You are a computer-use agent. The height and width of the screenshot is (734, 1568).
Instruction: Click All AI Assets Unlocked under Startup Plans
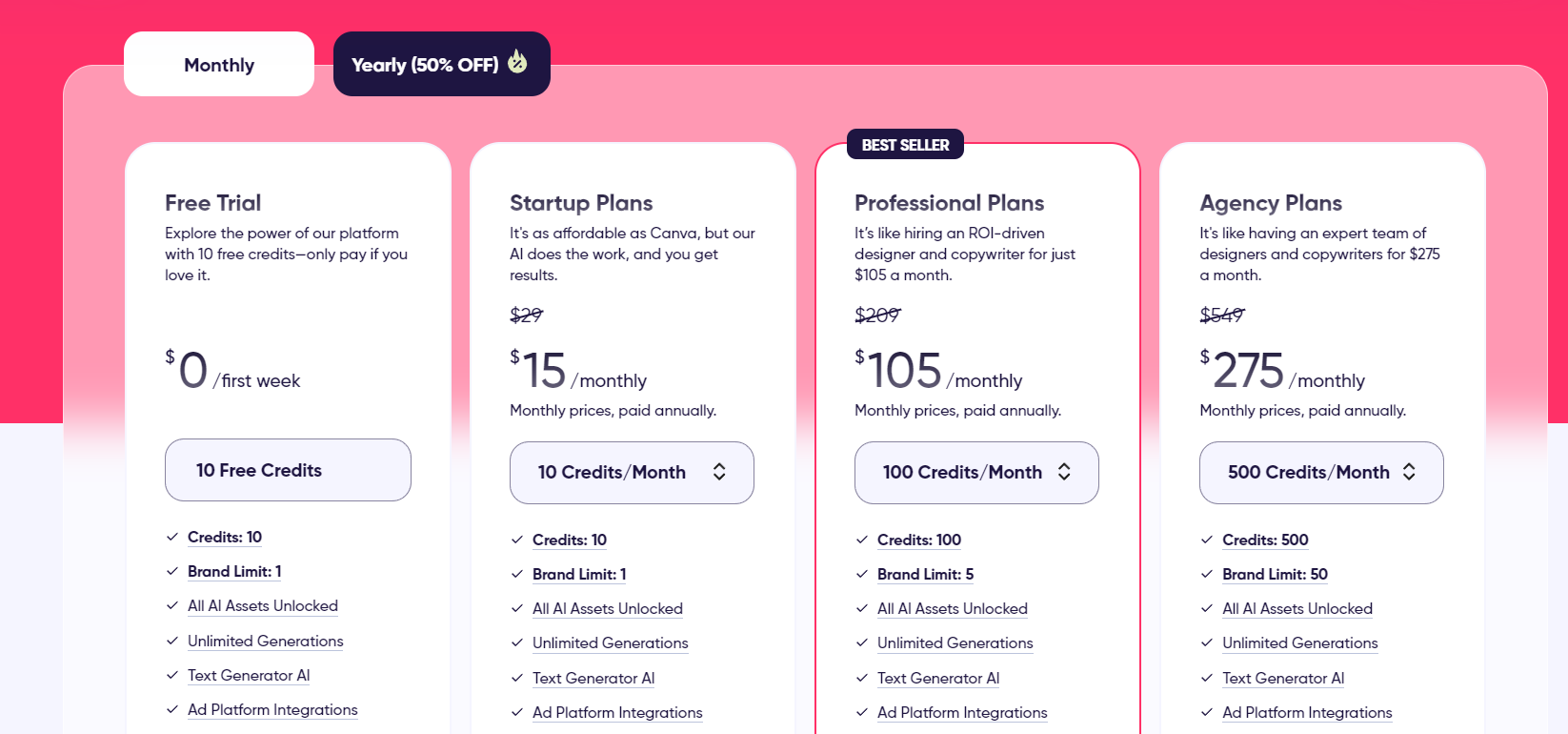608,608
